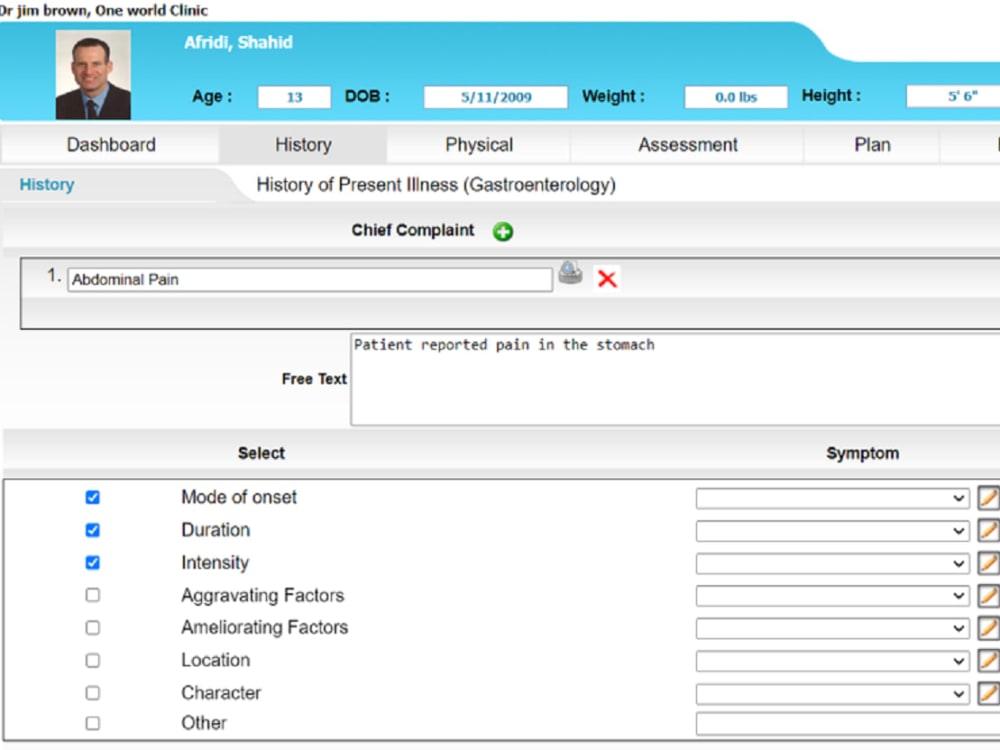Select the Plan tab
This screenshot has width=1000, height=750.
(x=871, y=144)
